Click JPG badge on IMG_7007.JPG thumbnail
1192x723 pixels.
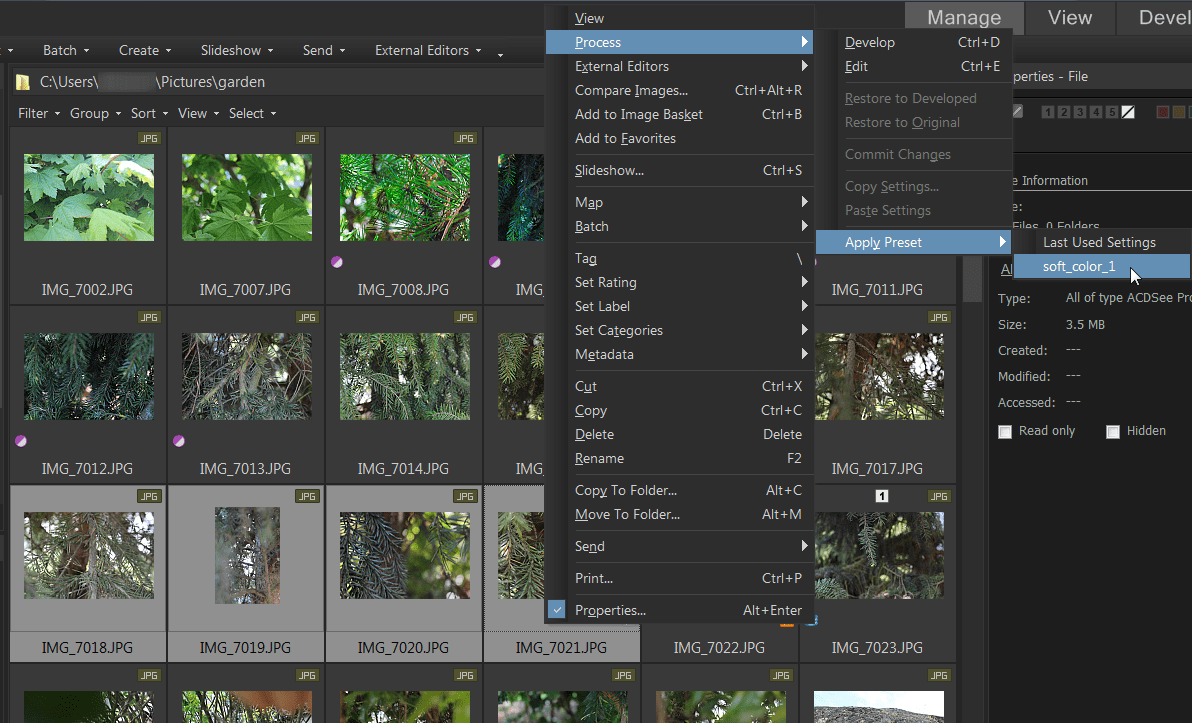pos(307,138)
